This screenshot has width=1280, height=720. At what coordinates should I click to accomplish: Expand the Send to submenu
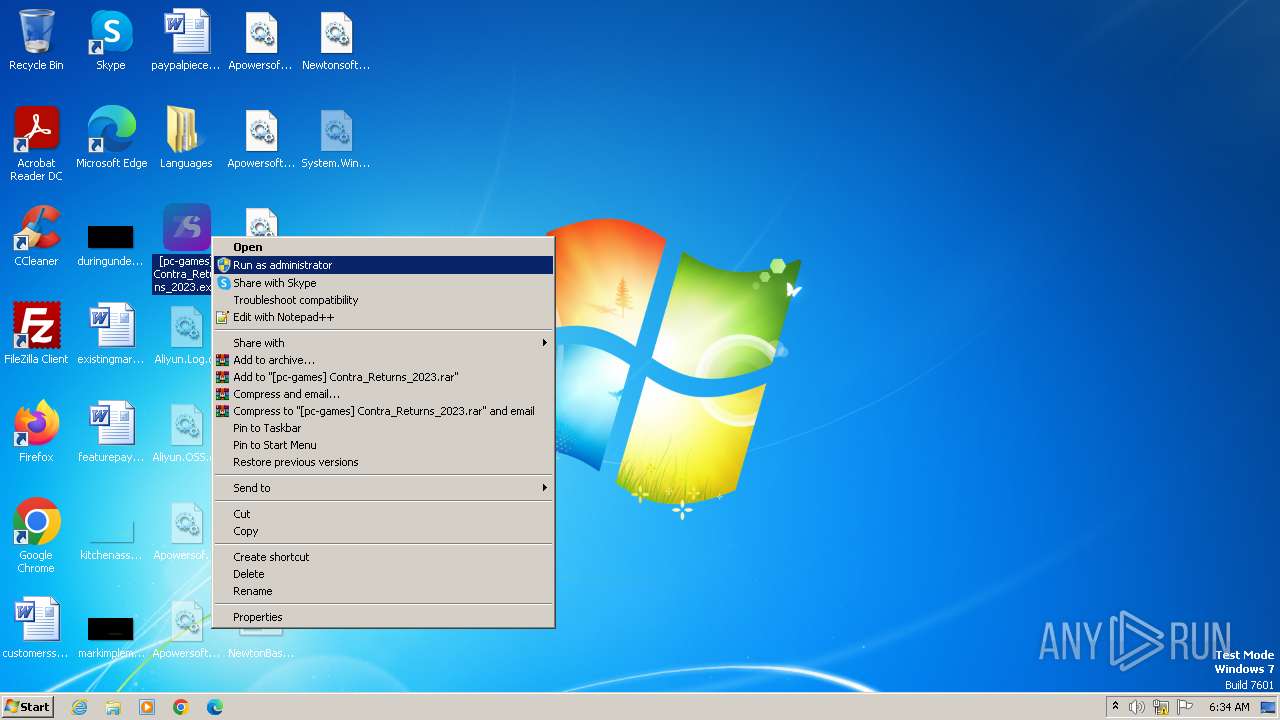383,488
